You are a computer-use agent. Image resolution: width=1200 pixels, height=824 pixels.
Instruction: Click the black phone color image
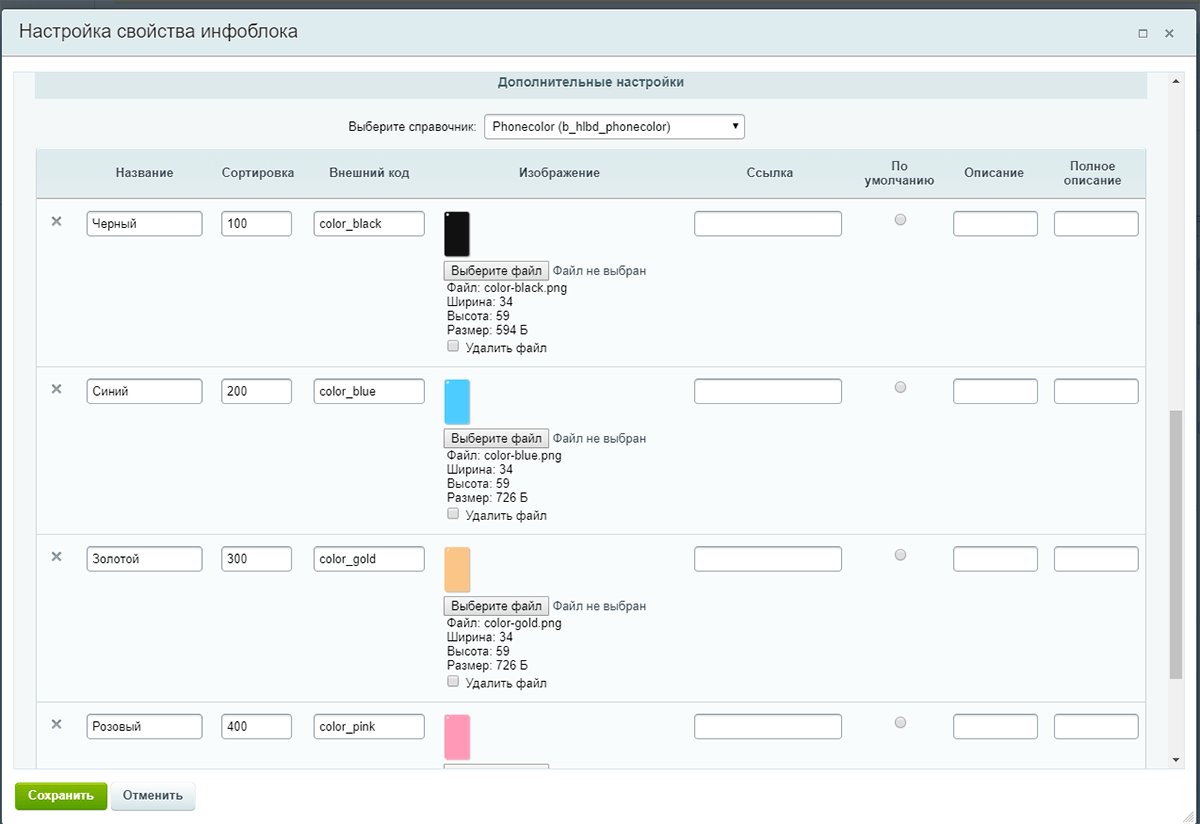(x=457, y=234)
